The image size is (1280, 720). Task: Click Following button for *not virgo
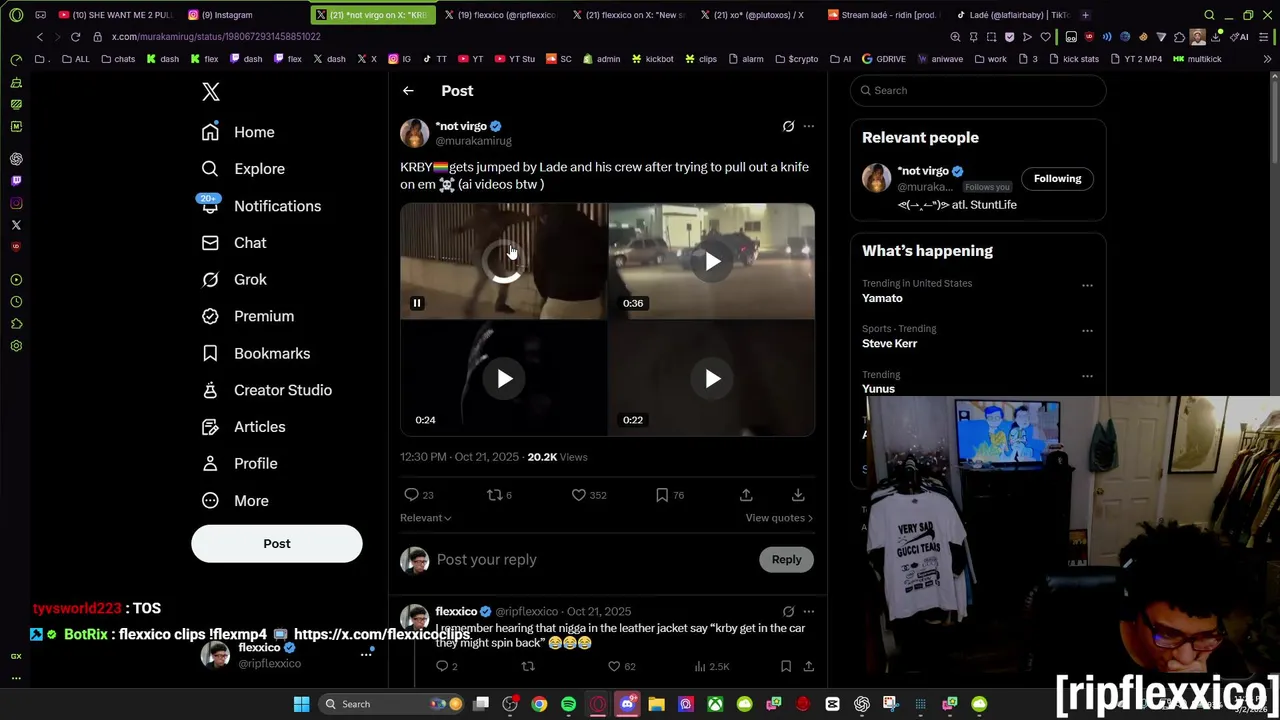click(x=1057, y=179)
